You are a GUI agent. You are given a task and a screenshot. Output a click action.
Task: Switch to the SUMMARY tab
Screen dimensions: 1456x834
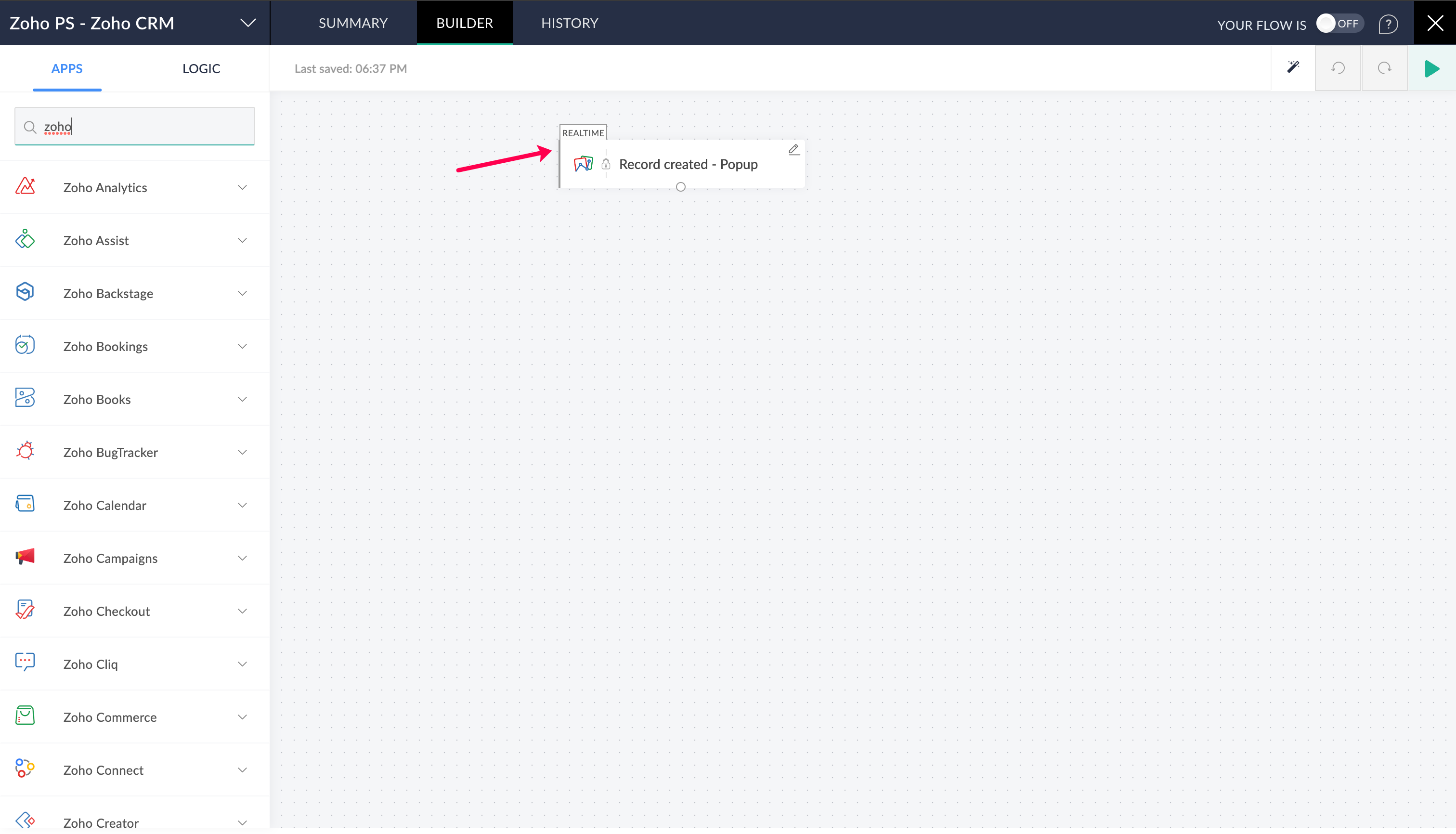tap(353, 23)
